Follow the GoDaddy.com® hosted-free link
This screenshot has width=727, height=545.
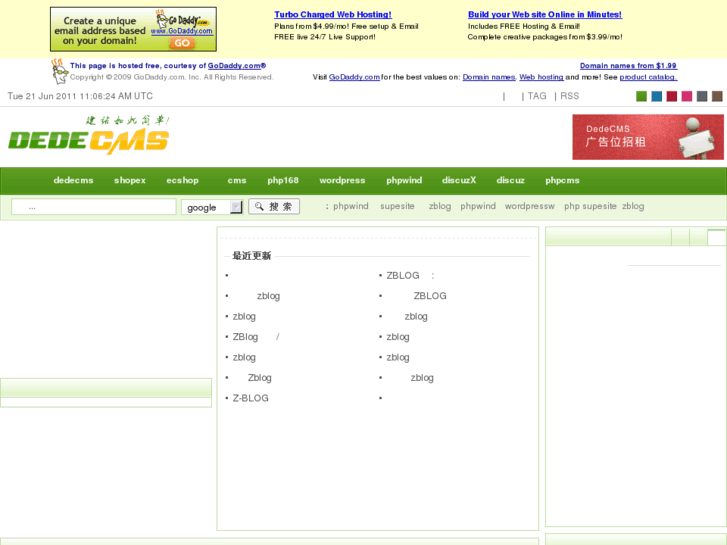point(236,66)
